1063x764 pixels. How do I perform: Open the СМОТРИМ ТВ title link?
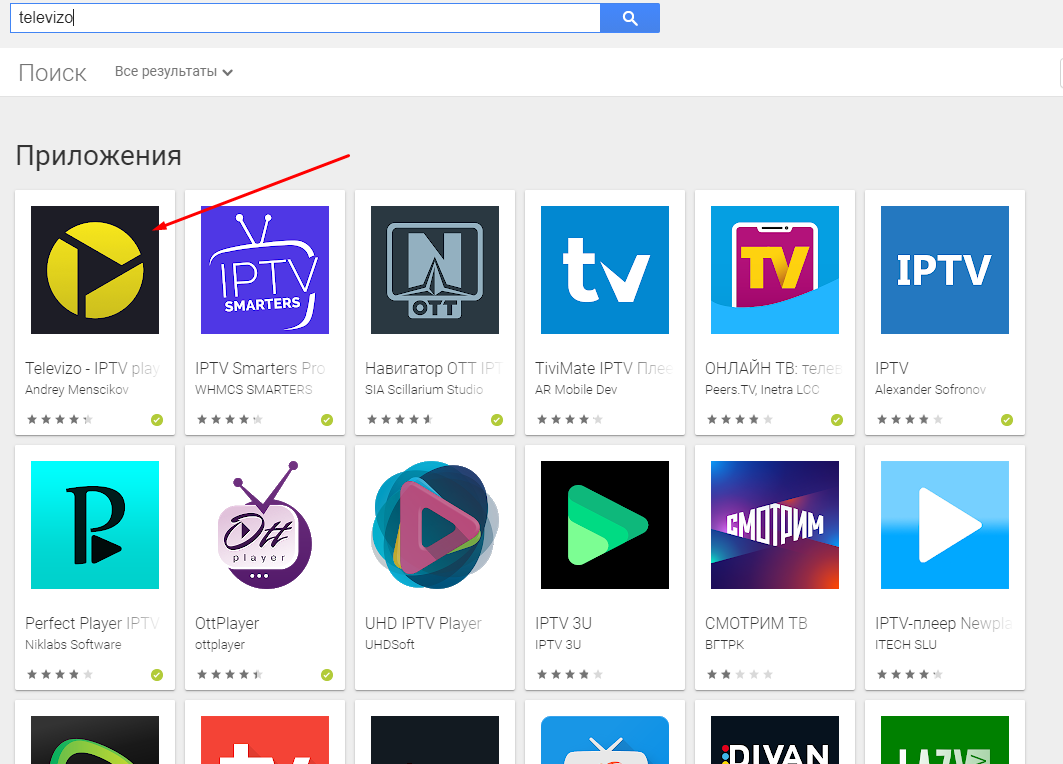click(756, 623)
